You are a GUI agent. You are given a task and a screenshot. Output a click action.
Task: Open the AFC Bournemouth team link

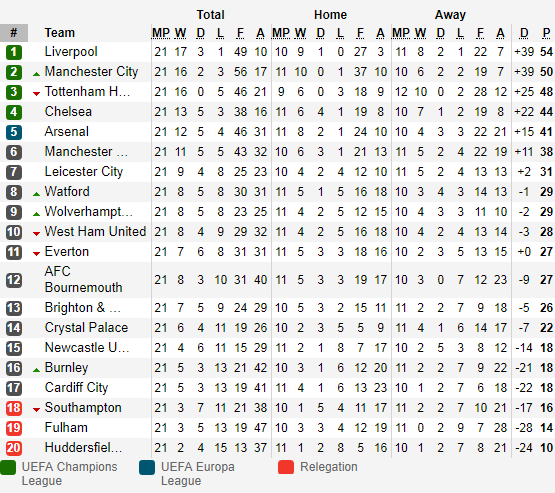(x=84, y=279)
